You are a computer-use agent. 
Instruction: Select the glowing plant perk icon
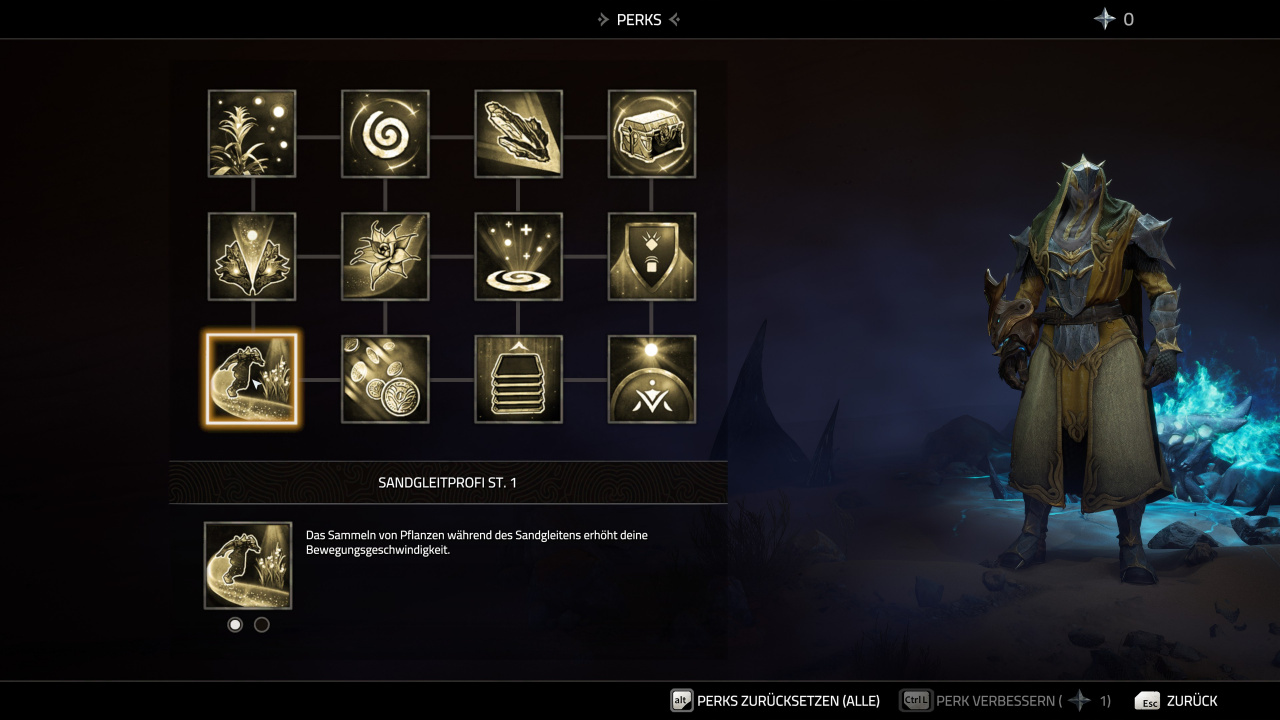252,134
